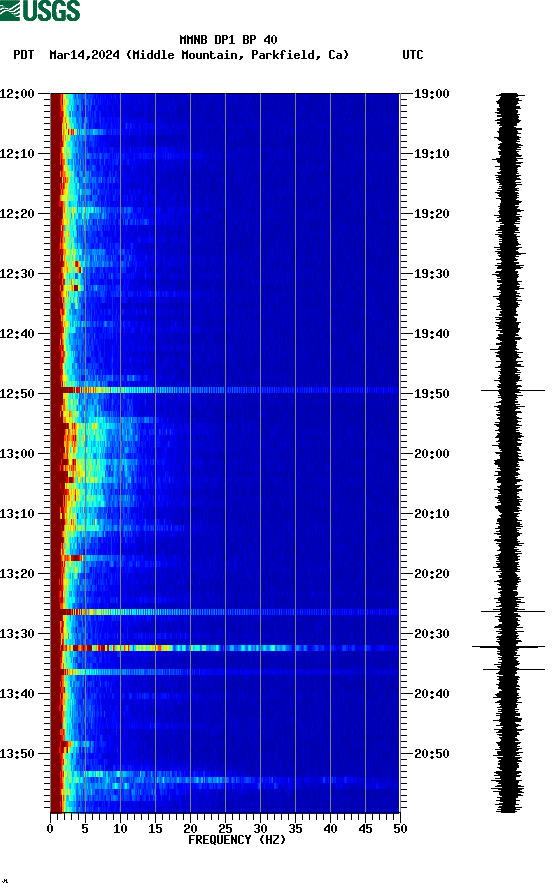Viewport: 552px width, 892px height.
Task: Click the 10 Hz frequency axis label
Action: point(120,829)
